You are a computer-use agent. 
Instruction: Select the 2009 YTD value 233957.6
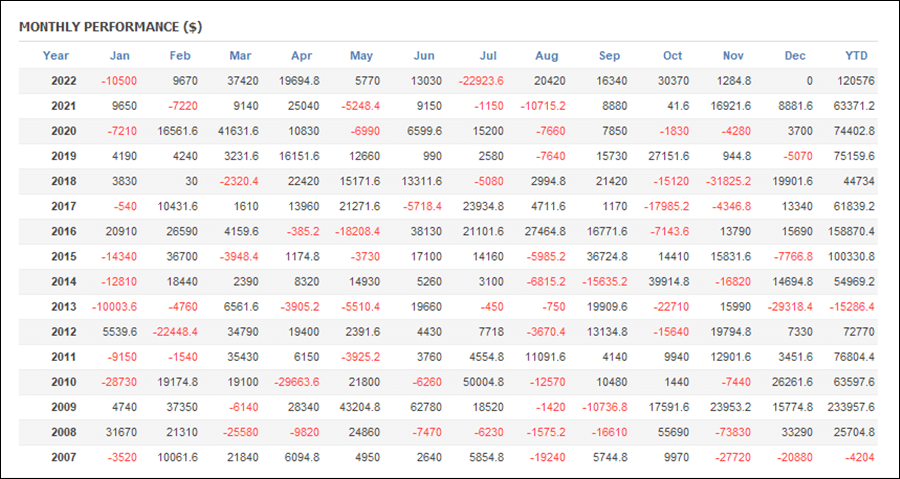tap(851, 407)
